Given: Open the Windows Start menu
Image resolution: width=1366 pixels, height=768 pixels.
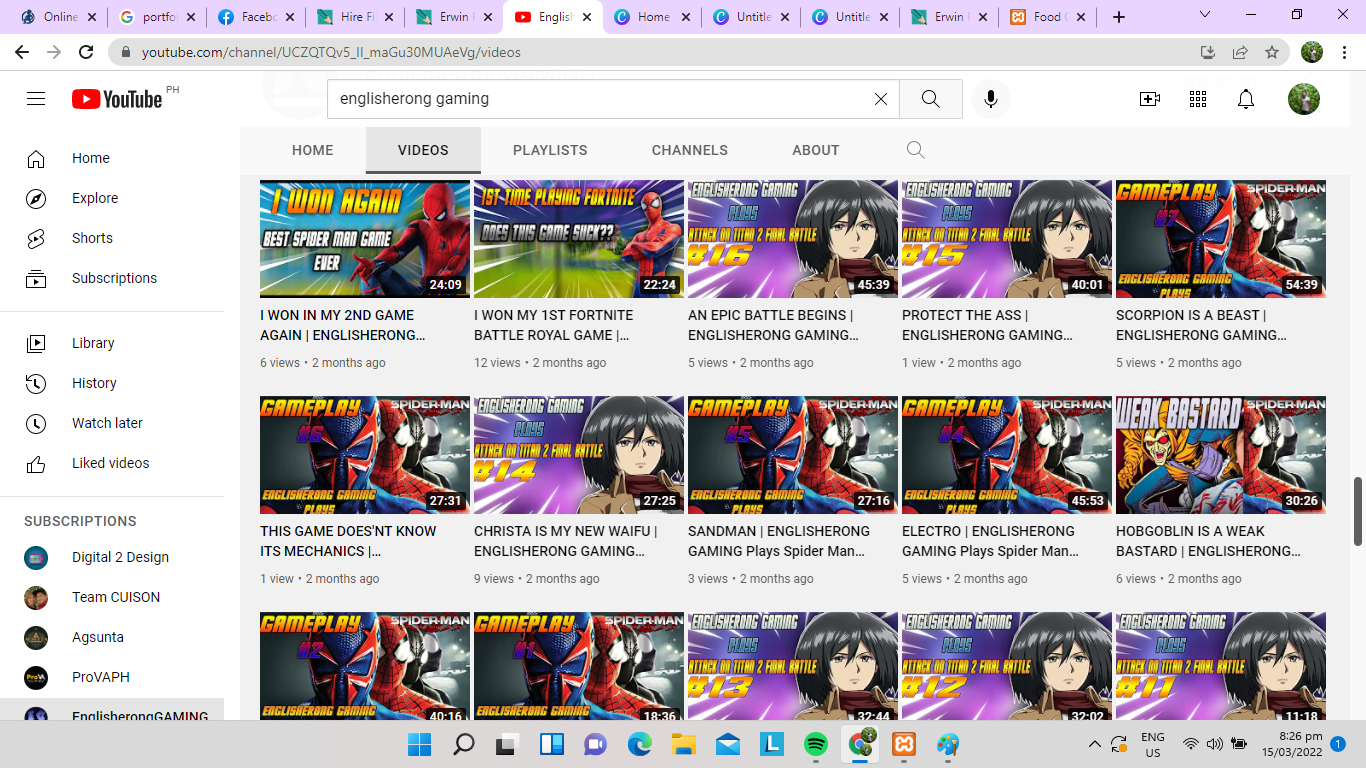Looking at the screenshot, I should point(420,744).
